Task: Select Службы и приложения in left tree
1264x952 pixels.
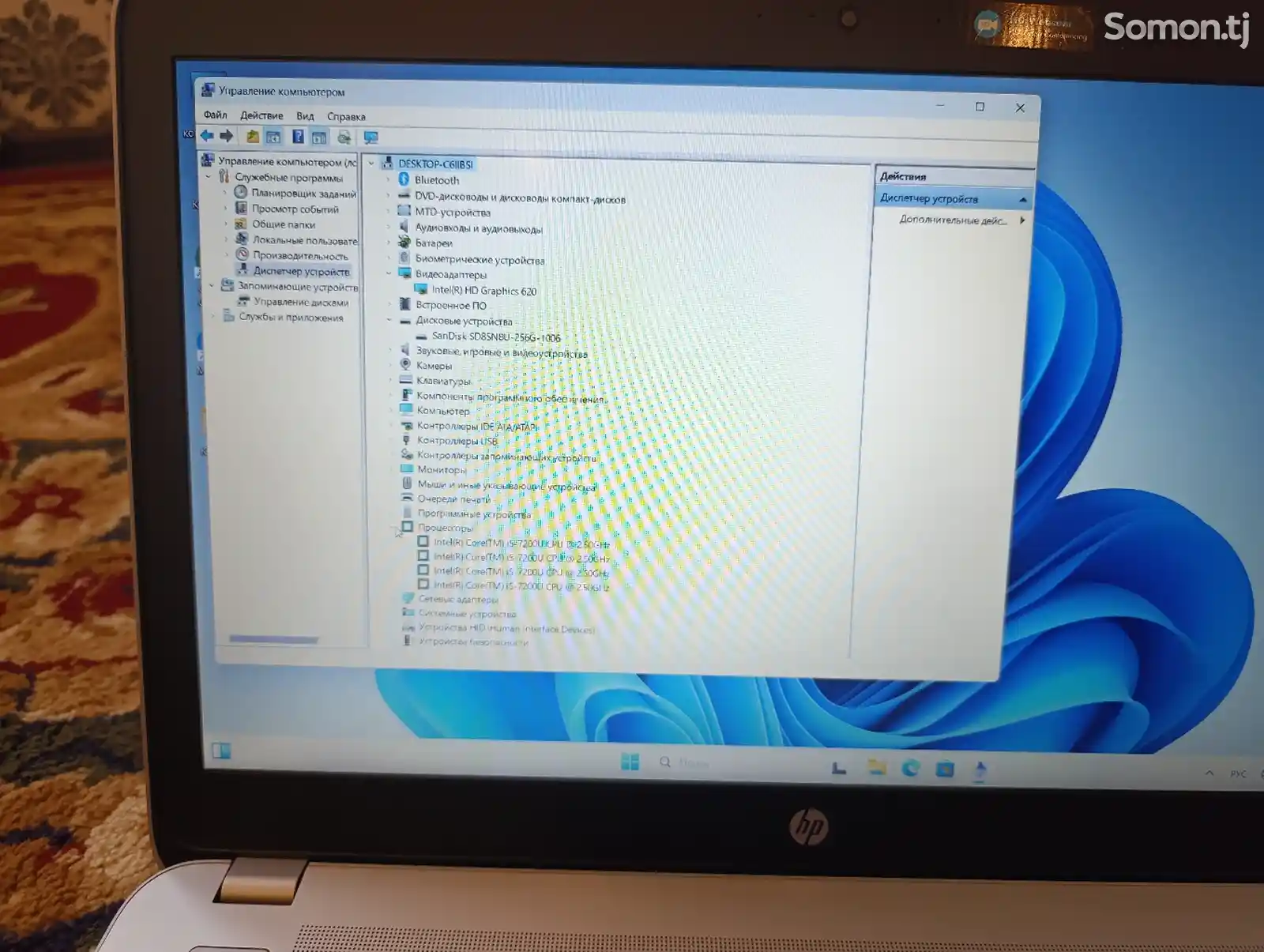Action: [x=291, y=317]
